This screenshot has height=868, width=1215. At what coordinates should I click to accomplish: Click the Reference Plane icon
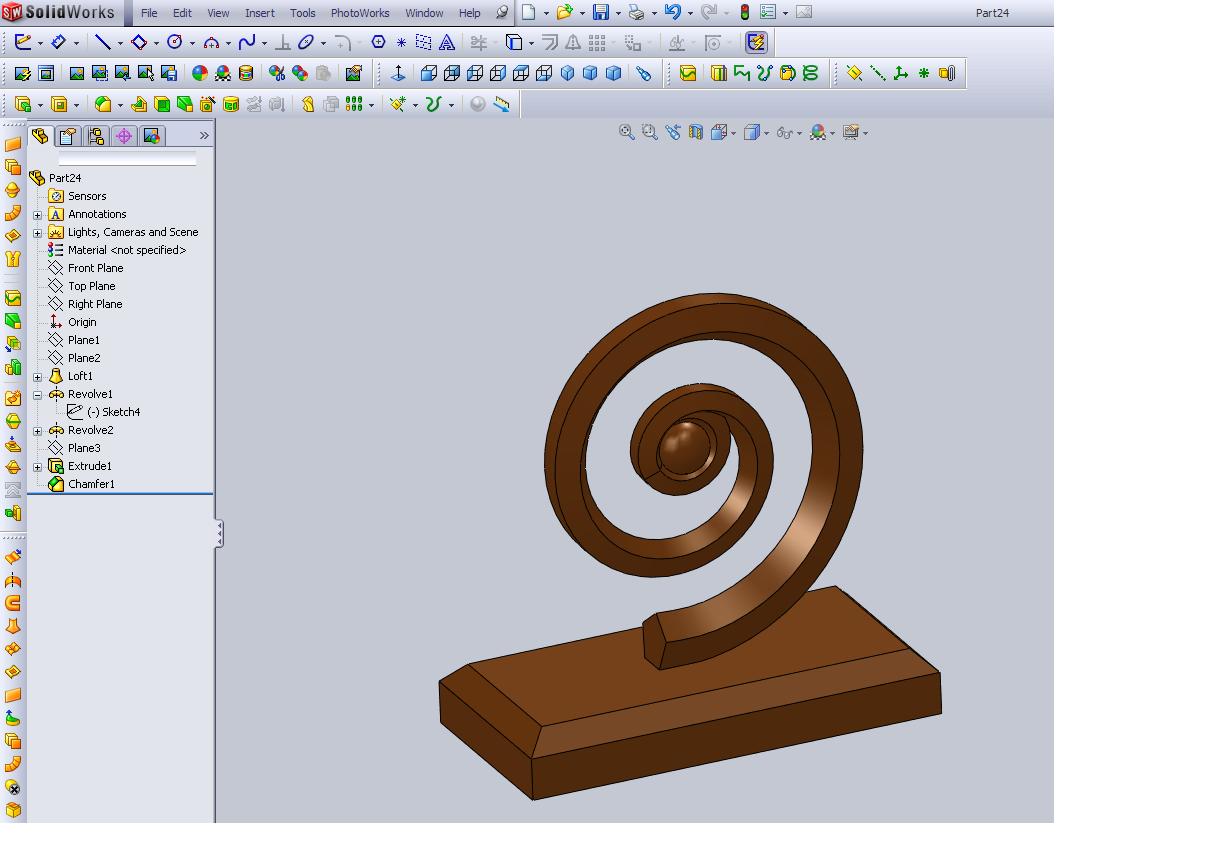(854, 73)
